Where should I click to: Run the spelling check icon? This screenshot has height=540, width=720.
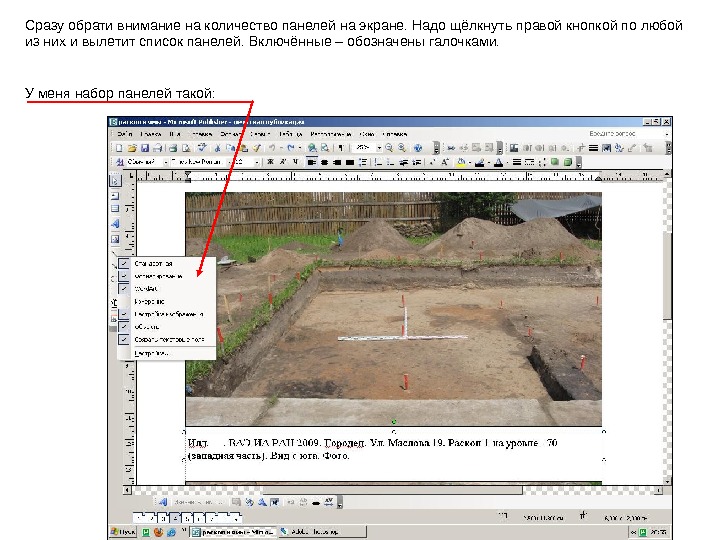point(202,147)
